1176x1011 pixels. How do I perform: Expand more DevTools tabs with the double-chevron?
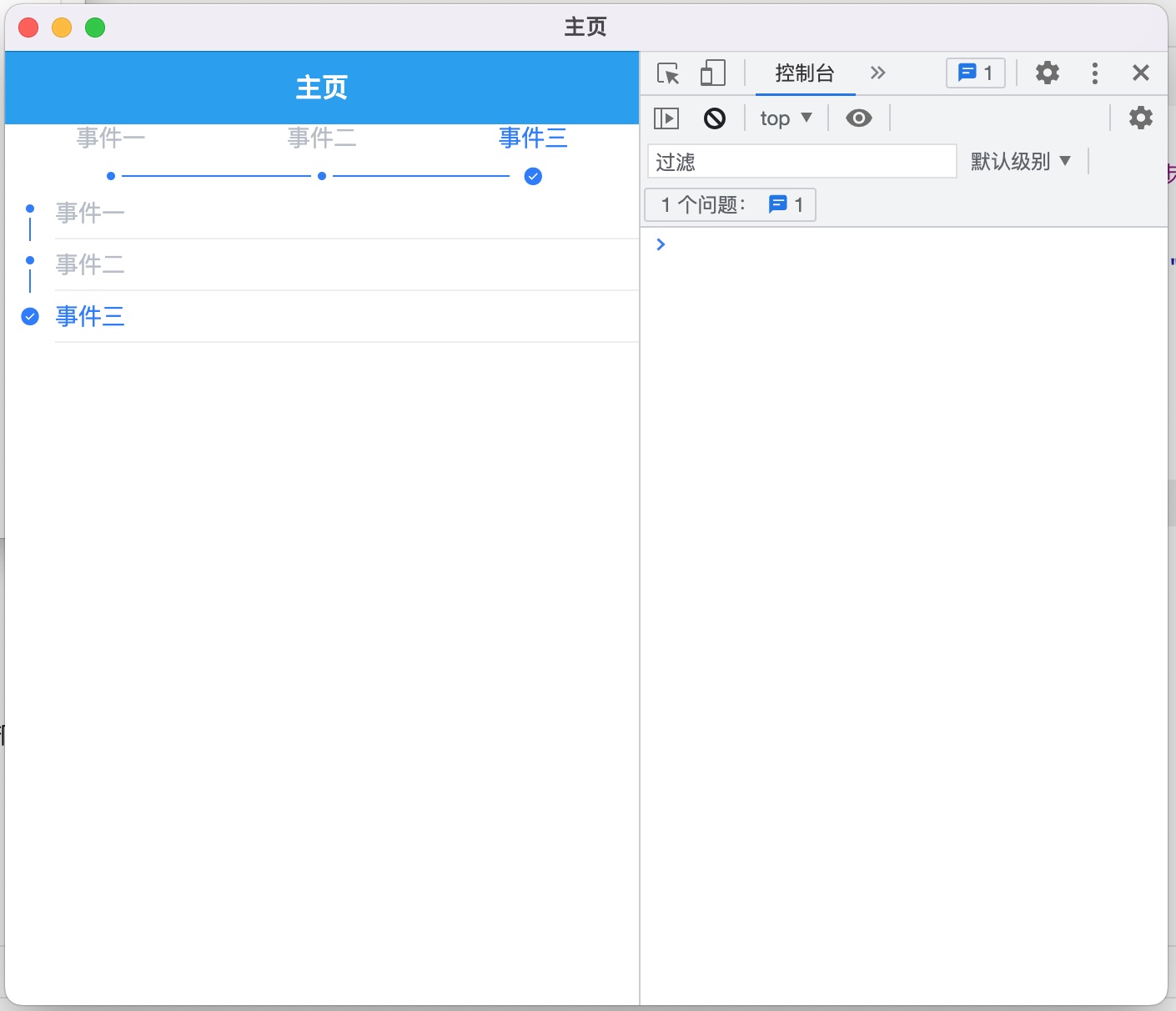point(877,73)
